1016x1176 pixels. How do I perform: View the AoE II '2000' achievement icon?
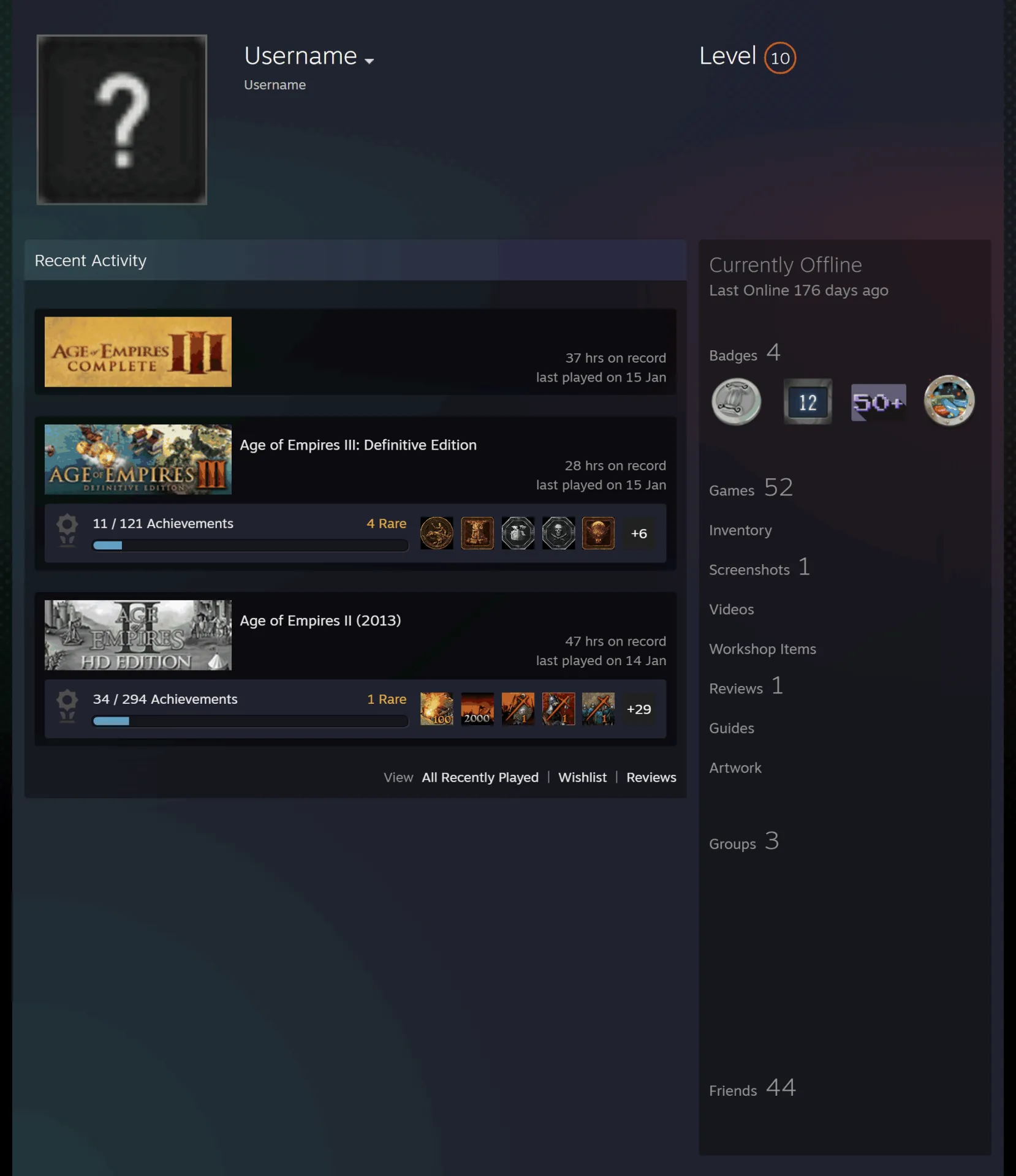pyautogui.click(x=477, y=709)
